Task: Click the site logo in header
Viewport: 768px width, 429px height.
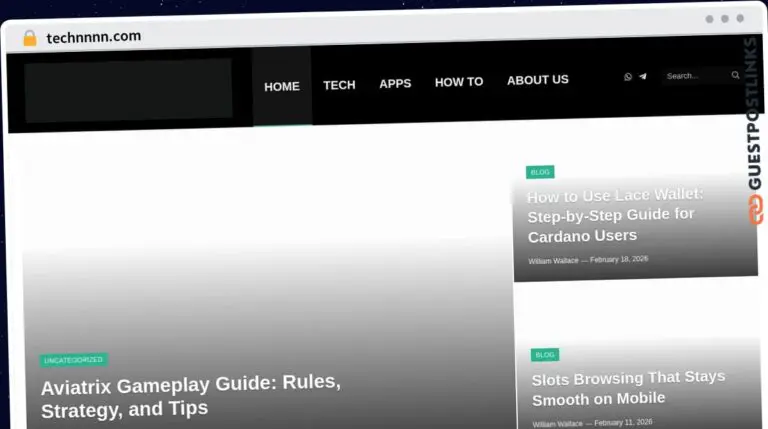Action: (x=128, y=90)
